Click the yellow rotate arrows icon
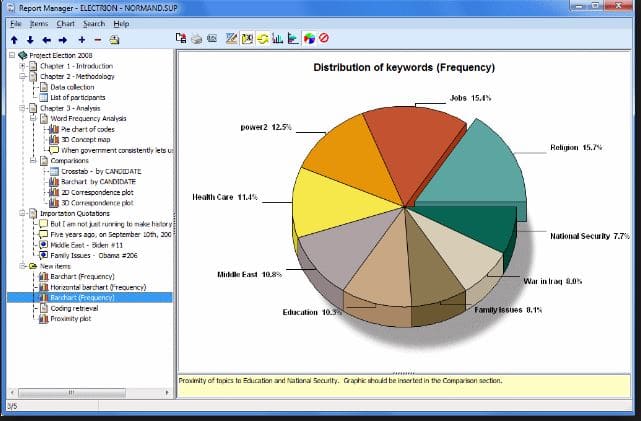 click(x=263, y=39)
